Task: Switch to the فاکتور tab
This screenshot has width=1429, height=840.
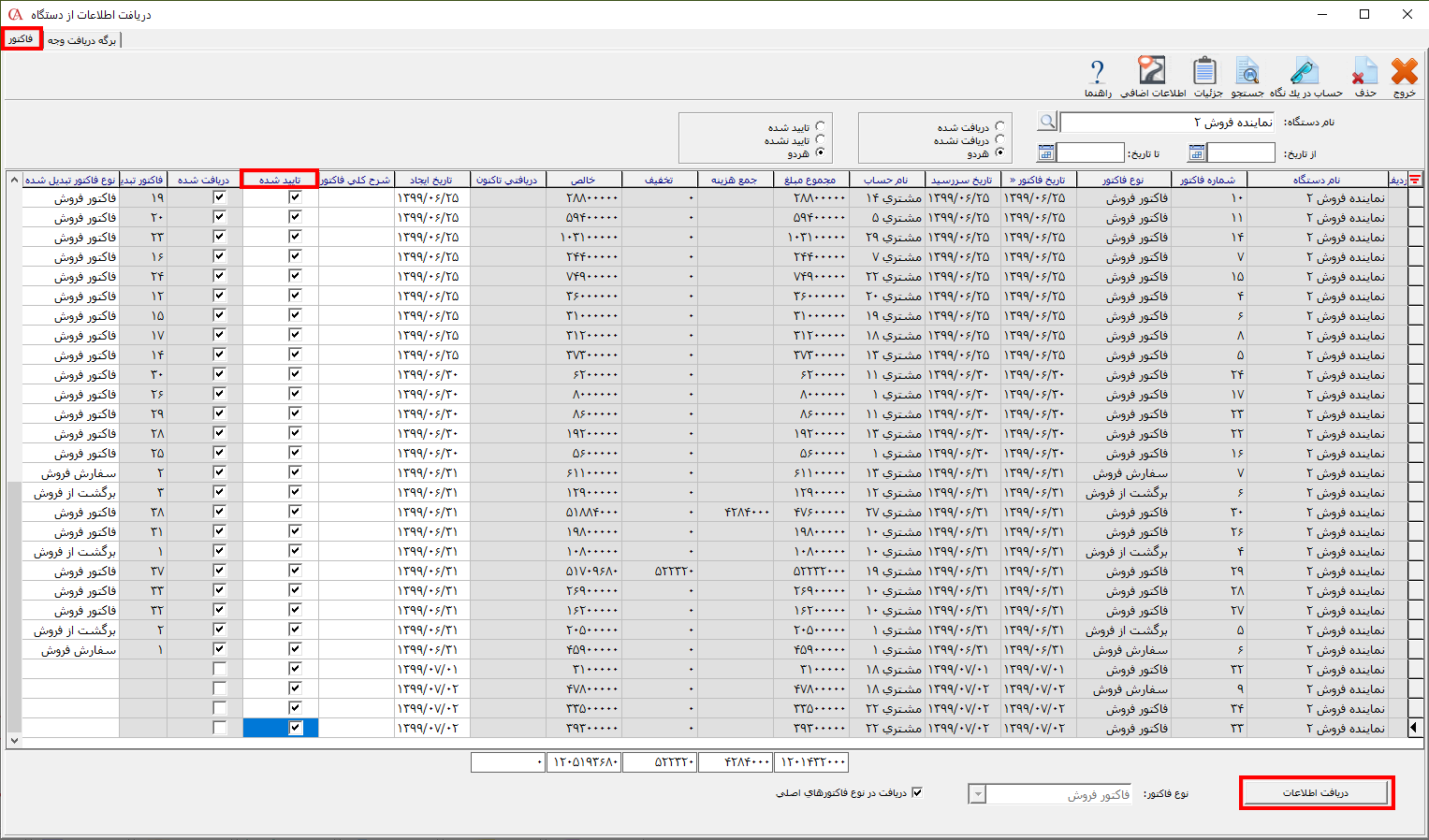Action: click(x=22, y=39)
